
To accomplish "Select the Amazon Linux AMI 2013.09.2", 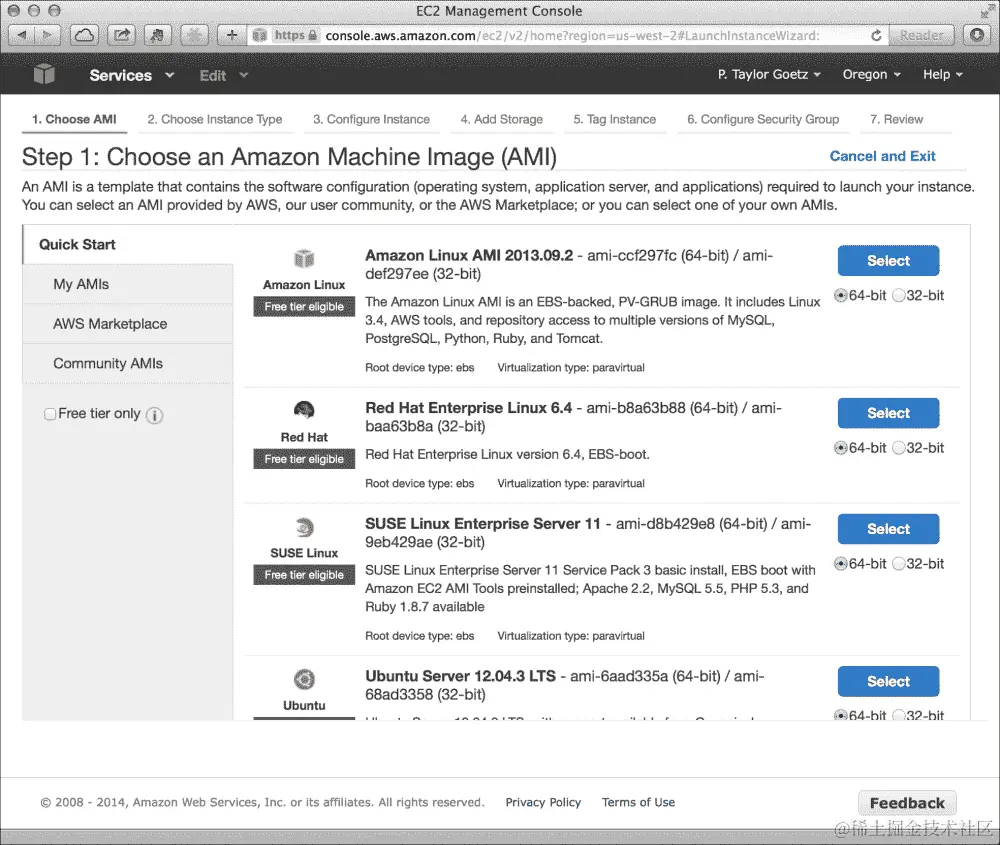I will pyautogui.click(x=888, y=260).
